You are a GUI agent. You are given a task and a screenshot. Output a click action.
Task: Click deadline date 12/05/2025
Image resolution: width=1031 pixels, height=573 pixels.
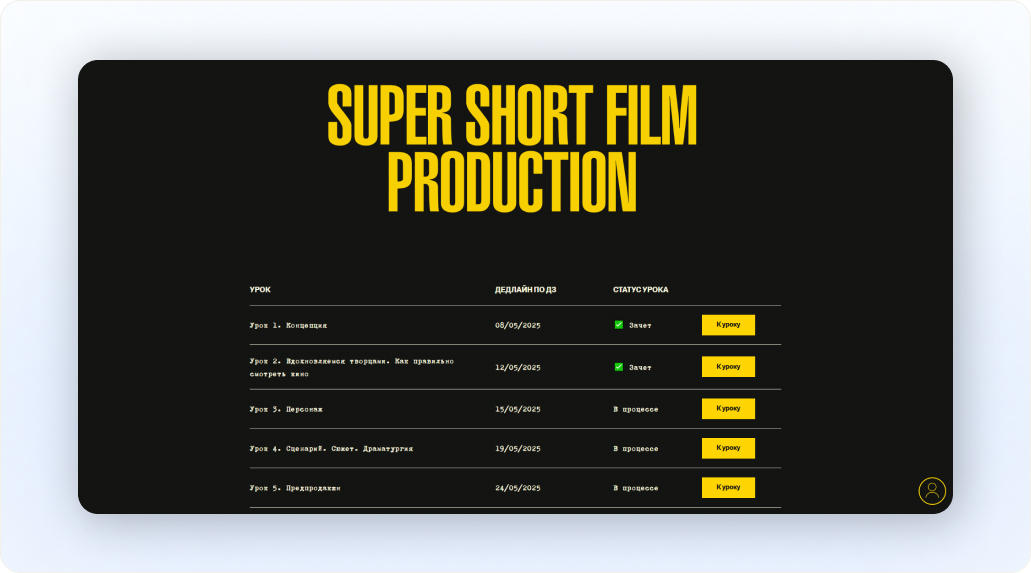(x=517, y=368)
